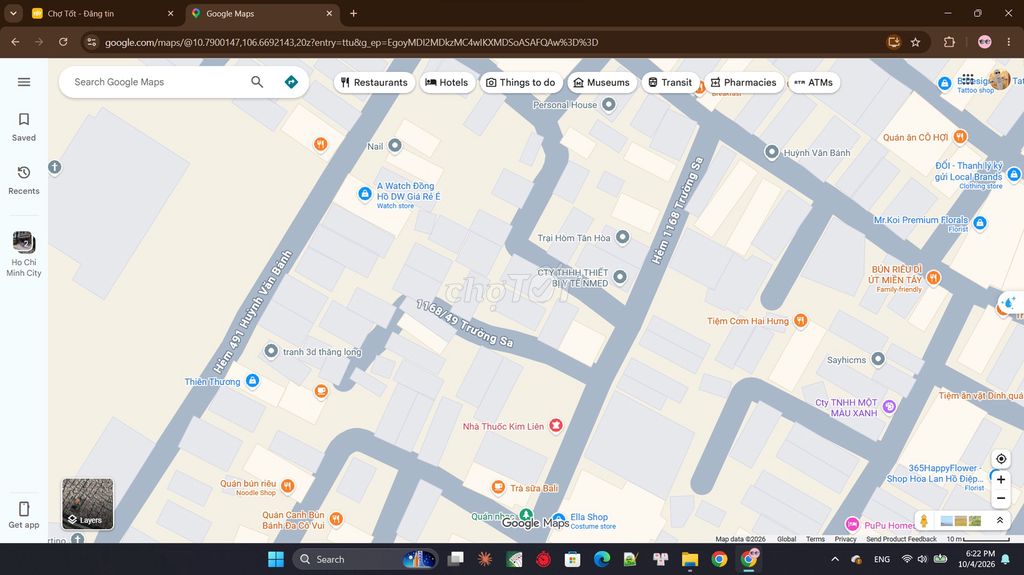Screen dimensions: 1024x575
Task: Click Cty TNHH MỘT MÀU XANH marker
Action: click(889, 406)
